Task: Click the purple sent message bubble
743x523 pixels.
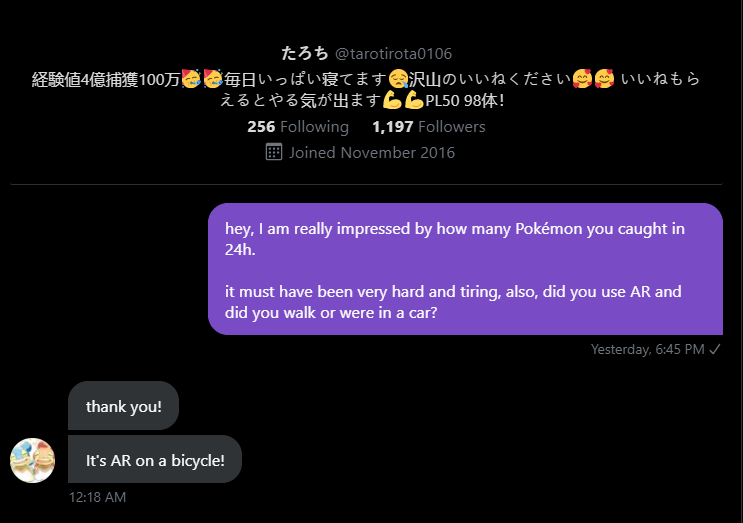Action: [x=465, y=268]
